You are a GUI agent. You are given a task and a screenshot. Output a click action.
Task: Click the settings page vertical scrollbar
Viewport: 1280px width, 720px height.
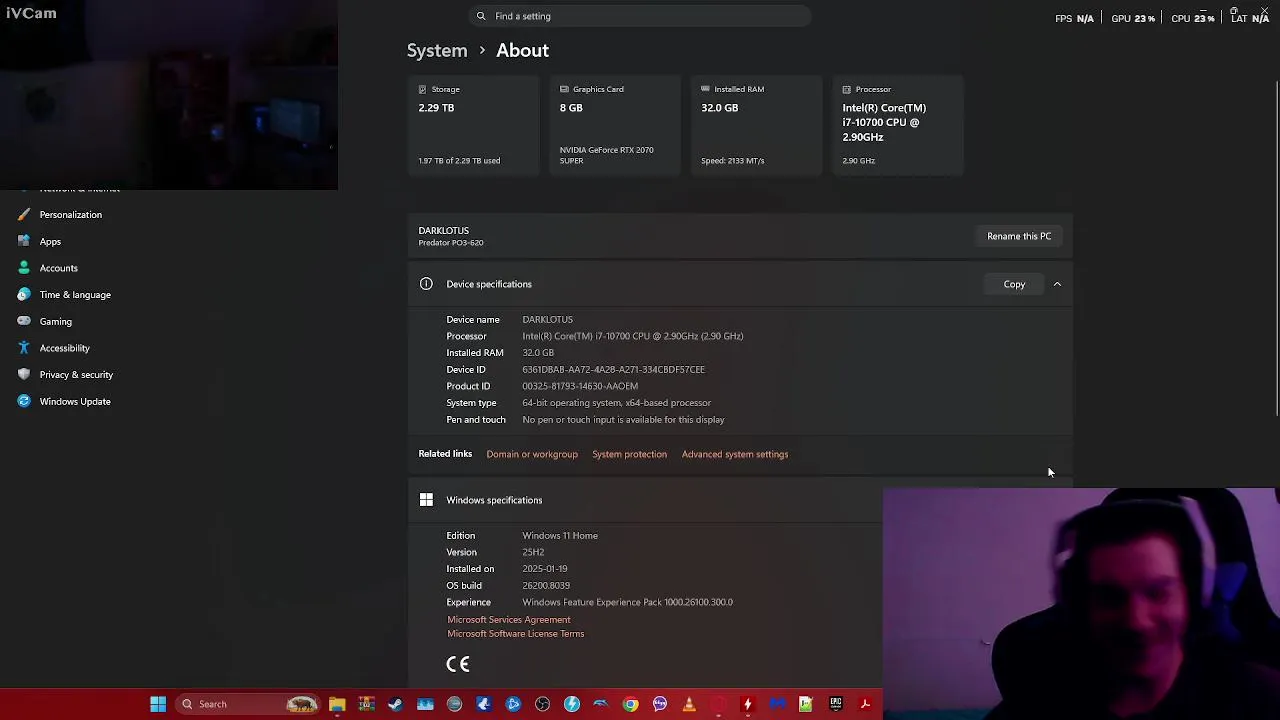point(1277,250)
